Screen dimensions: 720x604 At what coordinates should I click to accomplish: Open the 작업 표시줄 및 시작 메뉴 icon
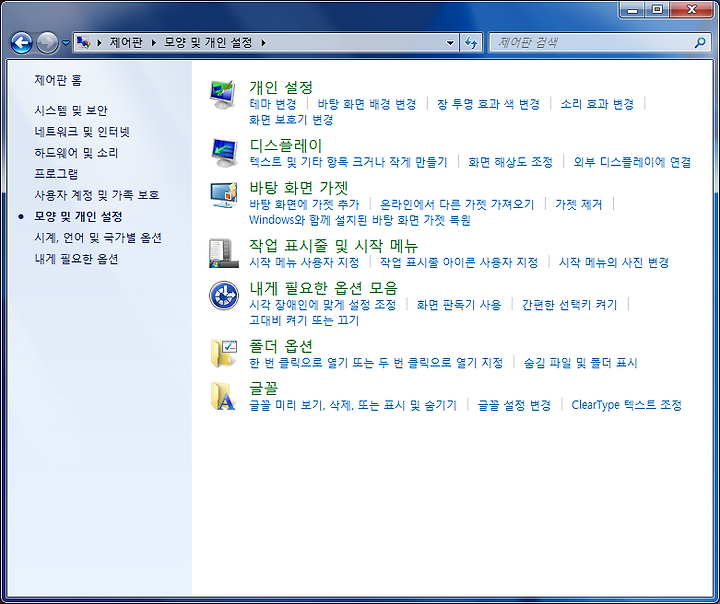click(224, 253)
